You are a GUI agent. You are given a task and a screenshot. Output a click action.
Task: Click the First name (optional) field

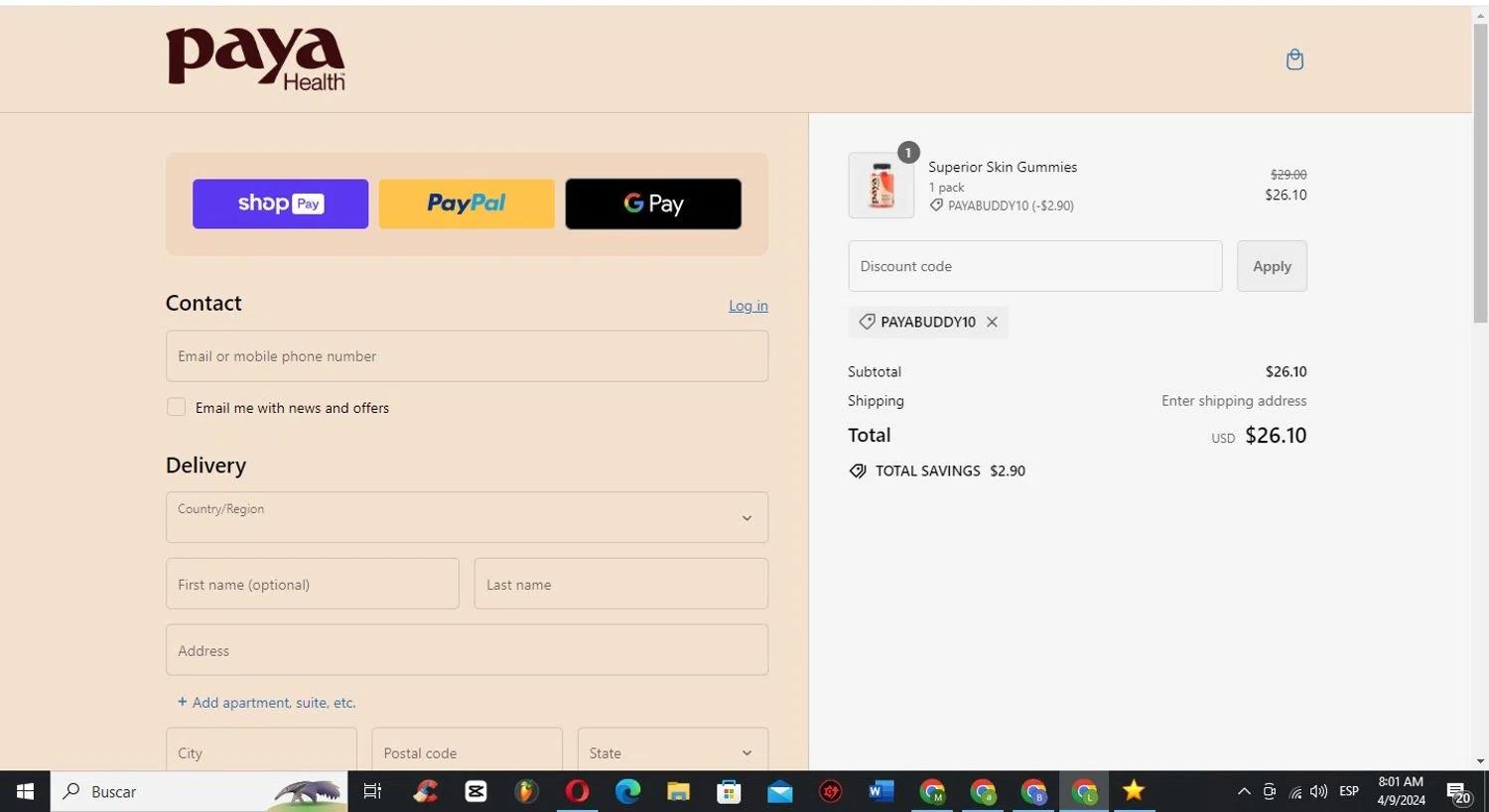[312, 584]
